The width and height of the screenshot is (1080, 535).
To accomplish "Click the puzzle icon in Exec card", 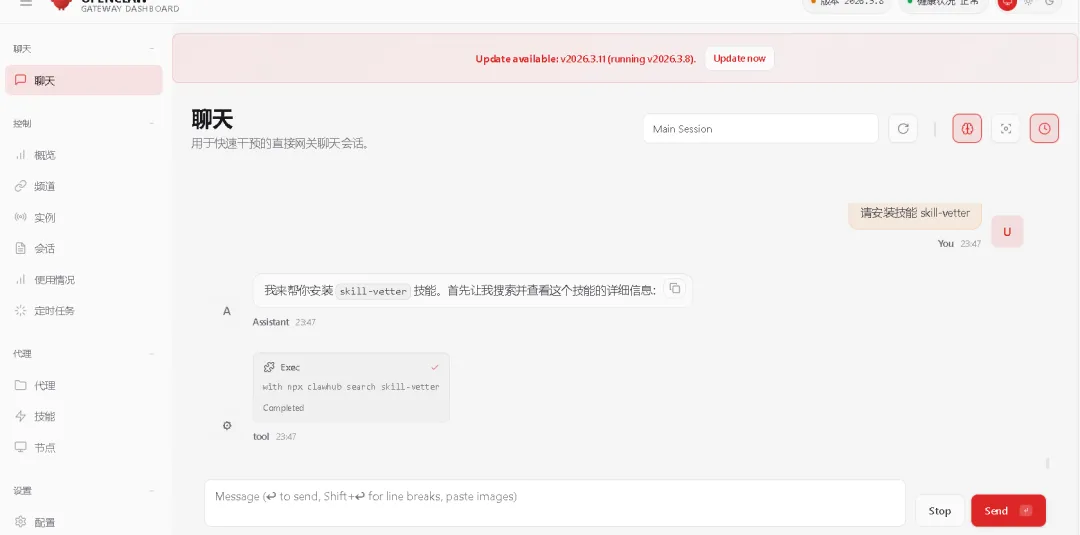I will tap(269, 367).
